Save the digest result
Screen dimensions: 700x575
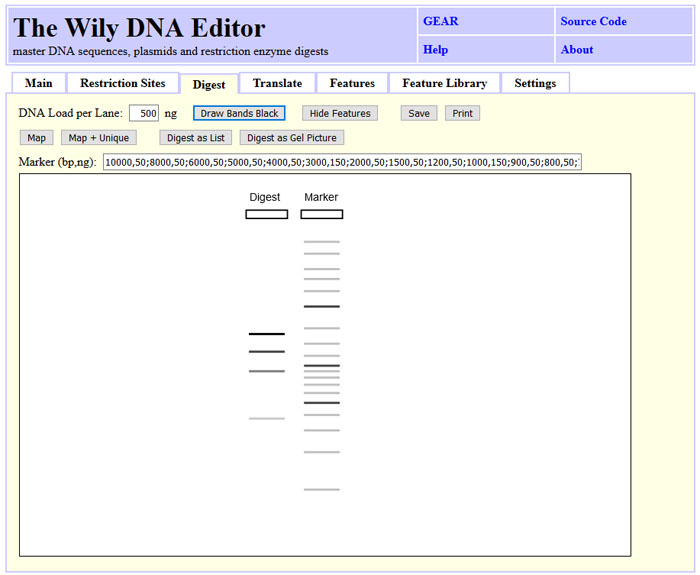419,113
